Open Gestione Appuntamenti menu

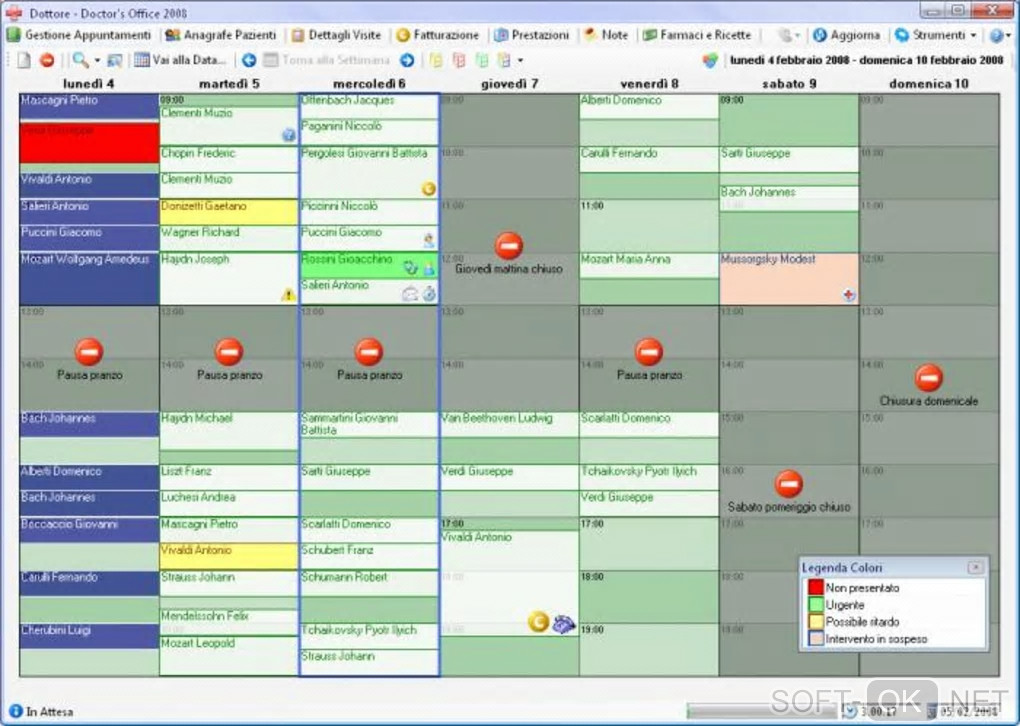78,35
